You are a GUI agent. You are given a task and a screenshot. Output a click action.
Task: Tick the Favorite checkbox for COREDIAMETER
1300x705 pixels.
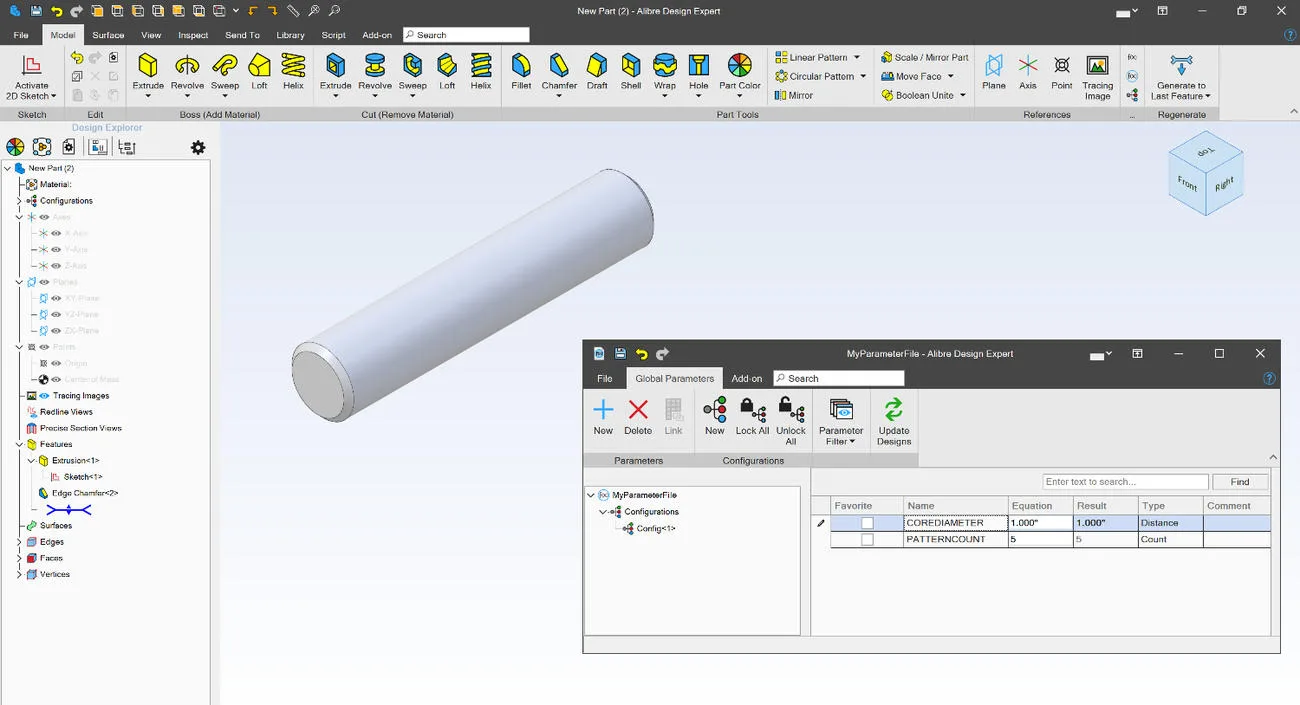[x=867, y=523]
